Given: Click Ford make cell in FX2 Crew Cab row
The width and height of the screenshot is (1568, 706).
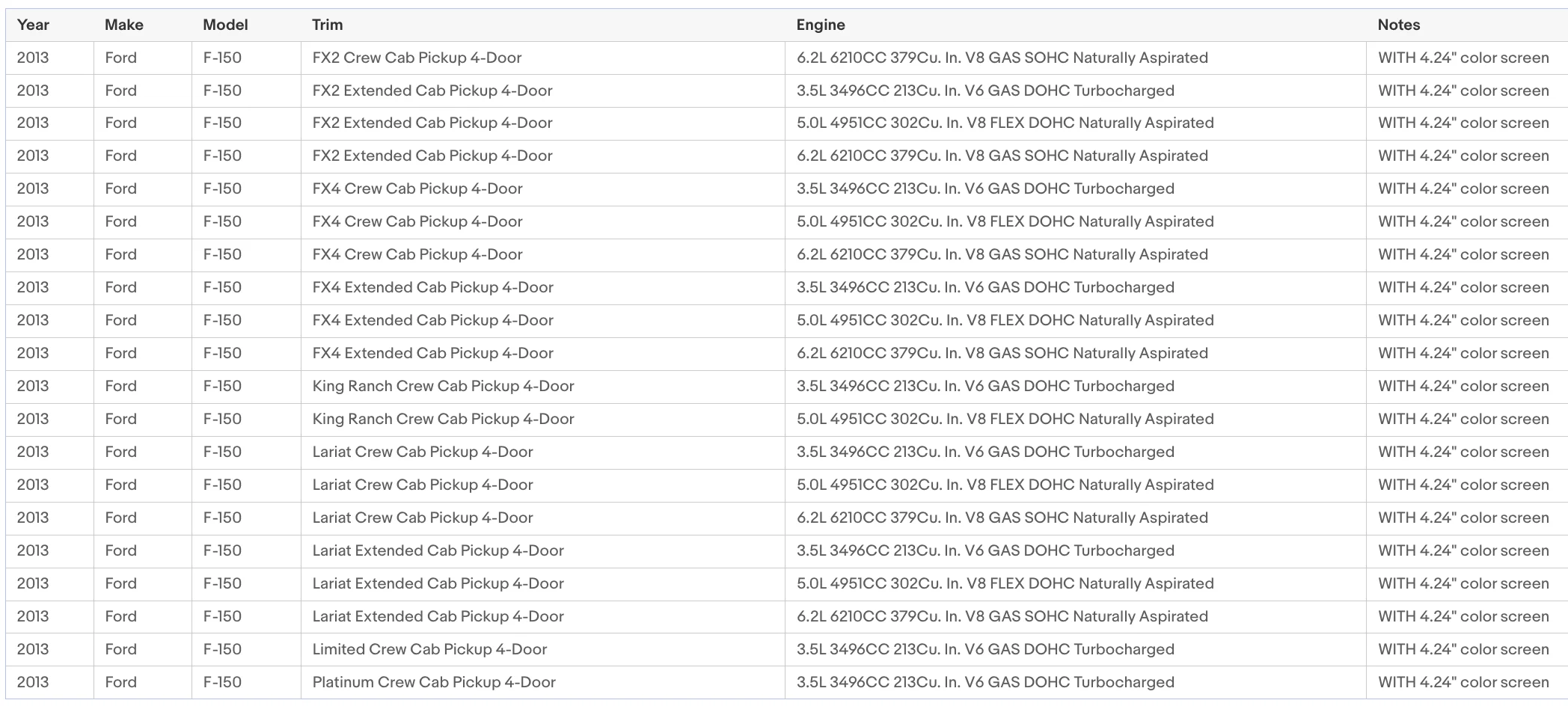Looking at the screenshot, I should tap(142, 58).
